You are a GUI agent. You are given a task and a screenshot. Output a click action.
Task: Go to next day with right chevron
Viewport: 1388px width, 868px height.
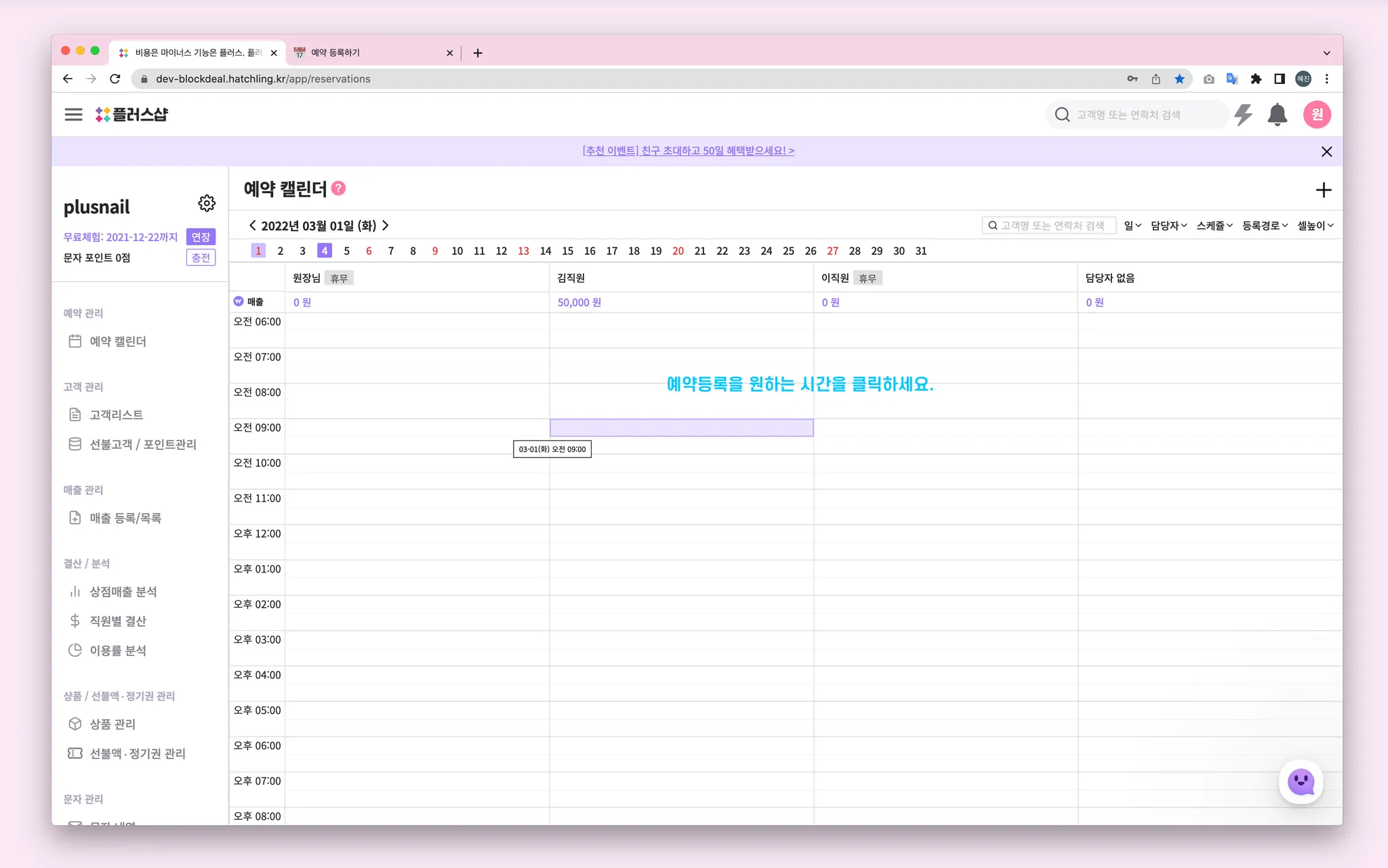pos(386,226)
